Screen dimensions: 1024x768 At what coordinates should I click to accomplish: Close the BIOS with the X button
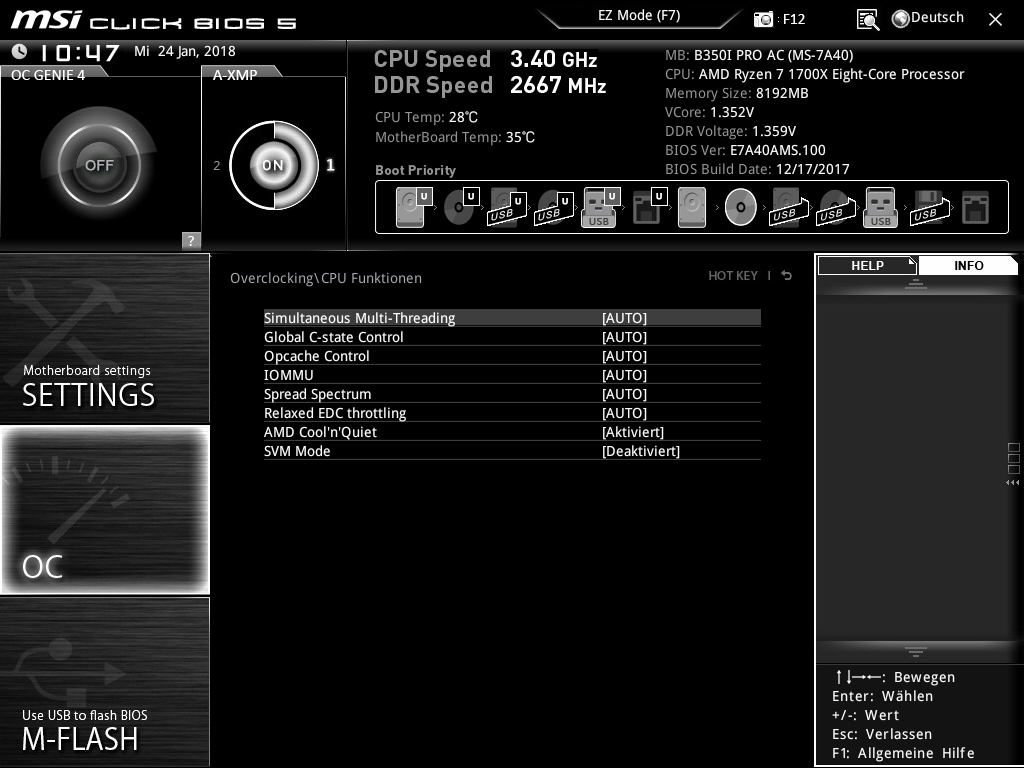point(995,20)
